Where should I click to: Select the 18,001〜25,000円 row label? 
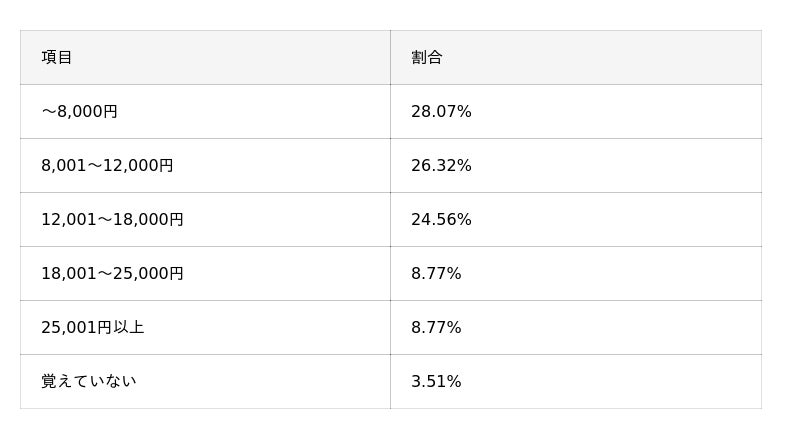click(112, 274)
